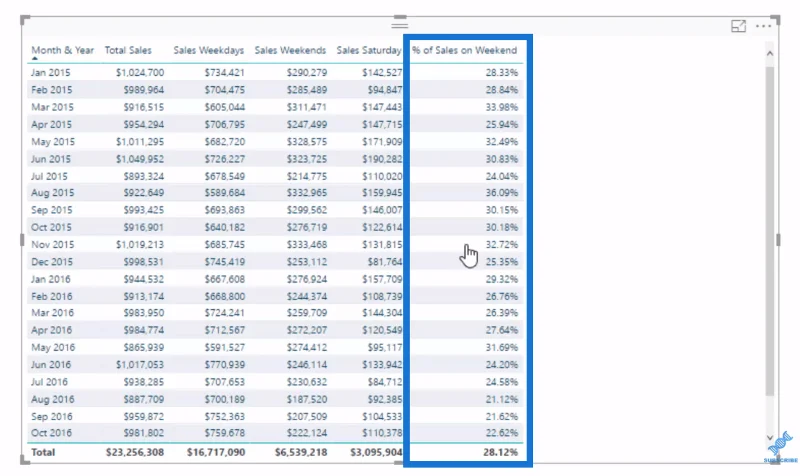Click the visual drag handle at top
Image resolution: width=800 pixels, height=476 pixels.
pos(399,24)
